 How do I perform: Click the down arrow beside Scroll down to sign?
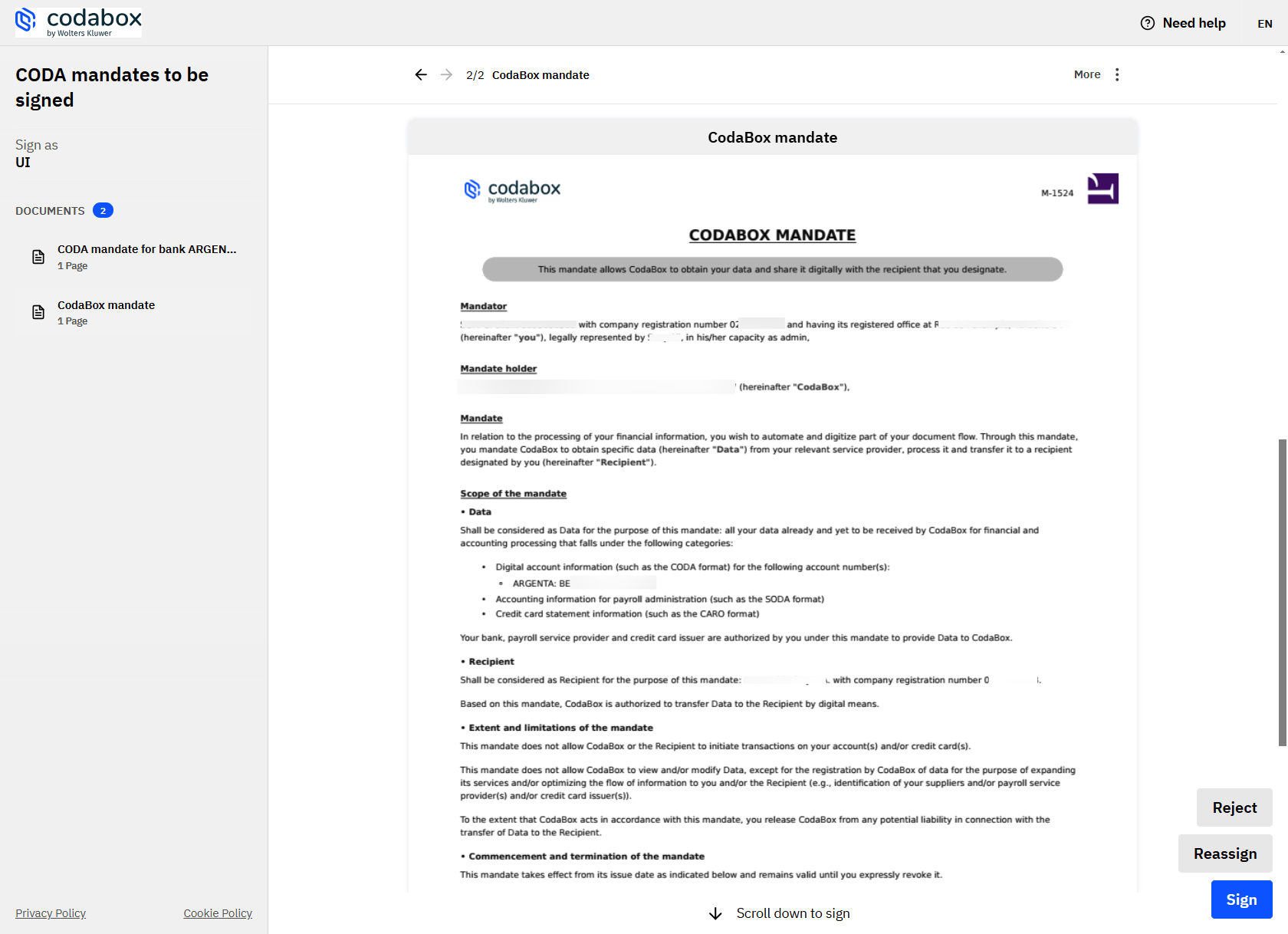[x=715, y=913]
